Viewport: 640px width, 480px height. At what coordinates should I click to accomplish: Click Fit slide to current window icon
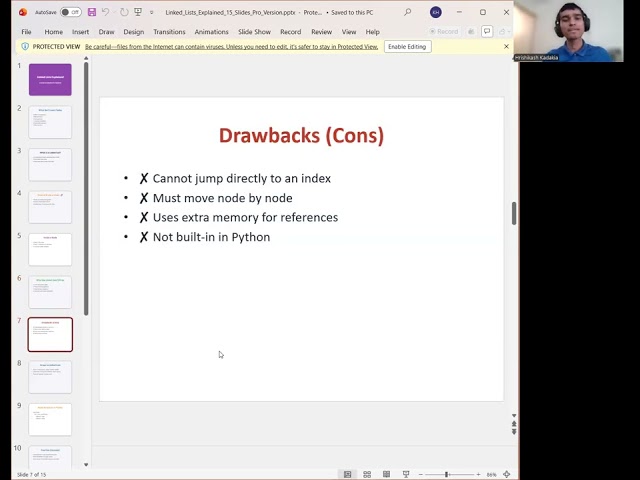coord(507,474)
